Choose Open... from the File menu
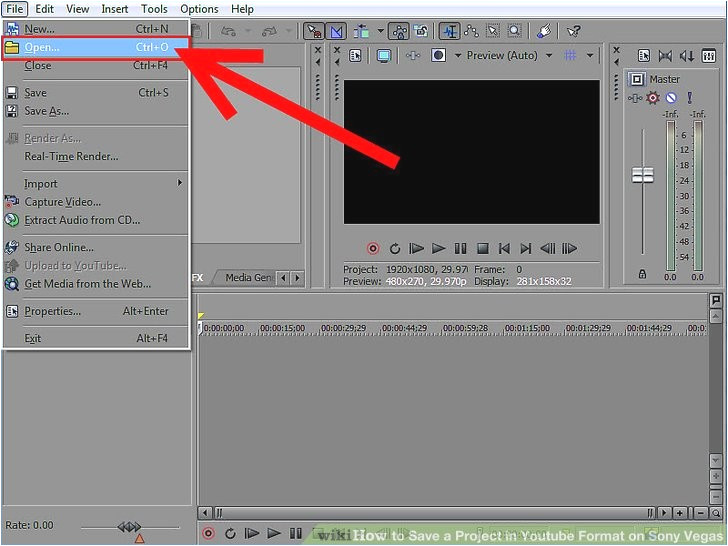This screenshot has width=728, height=546. pyautogui.click(x=42, y=47)
